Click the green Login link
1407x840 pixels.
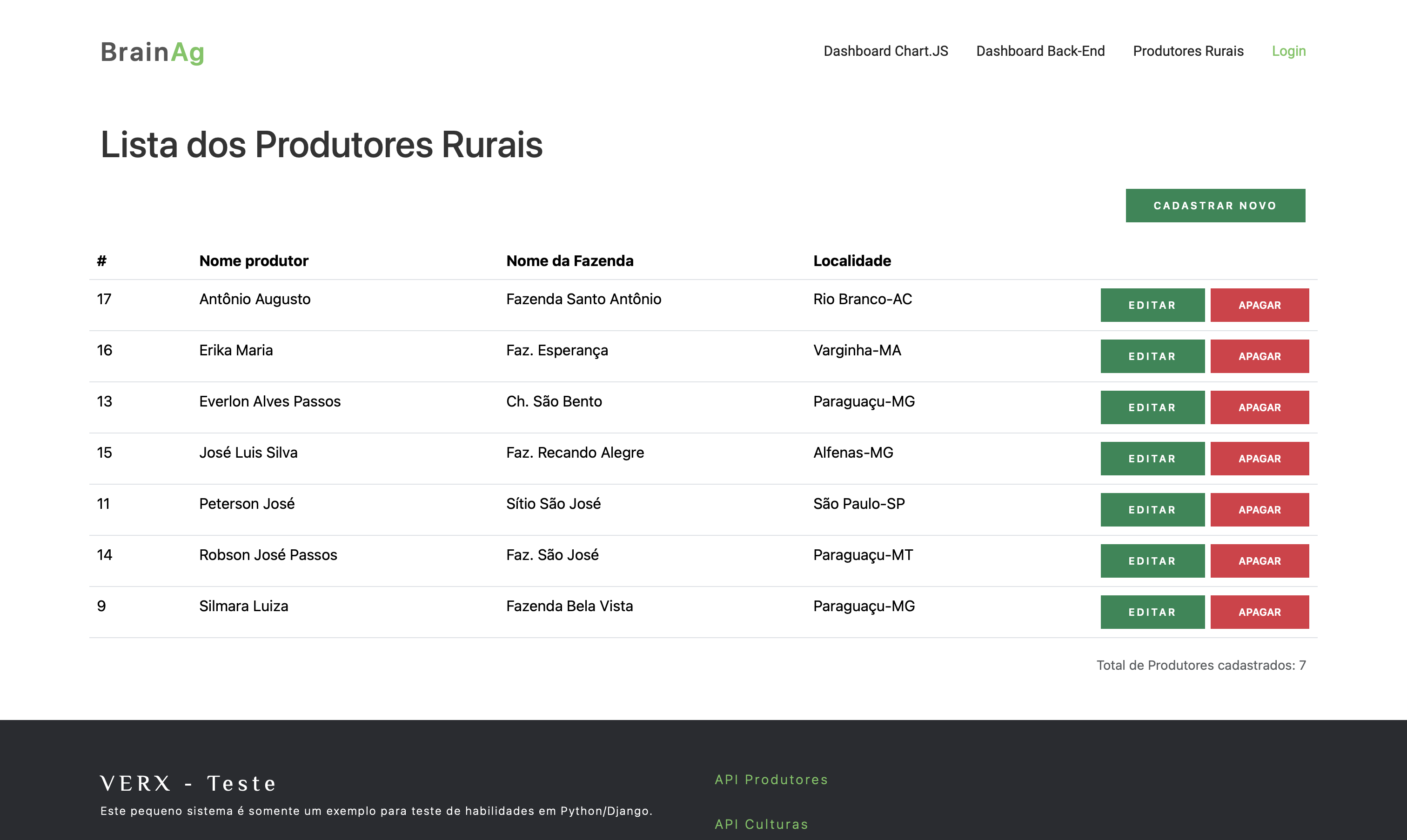click(x=1288, y=51)
